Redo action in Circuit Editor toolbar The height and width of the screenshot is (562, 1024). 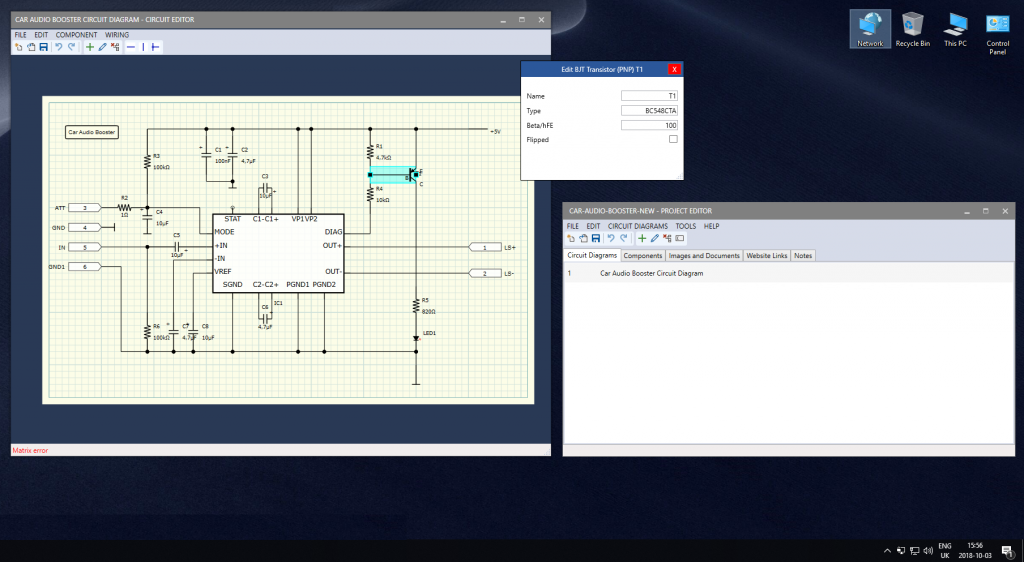[x=72, y=47]
